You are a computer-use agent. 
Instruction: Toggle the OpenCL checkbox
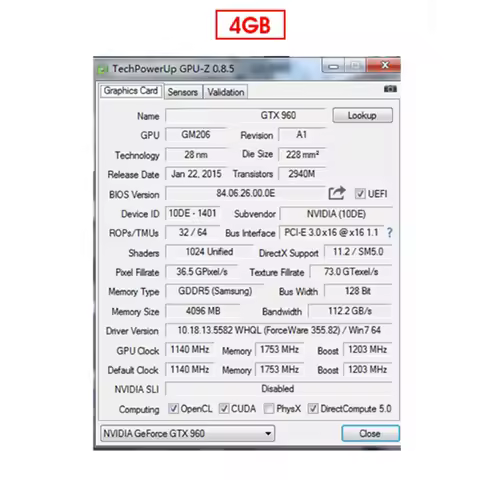[173, 408]
